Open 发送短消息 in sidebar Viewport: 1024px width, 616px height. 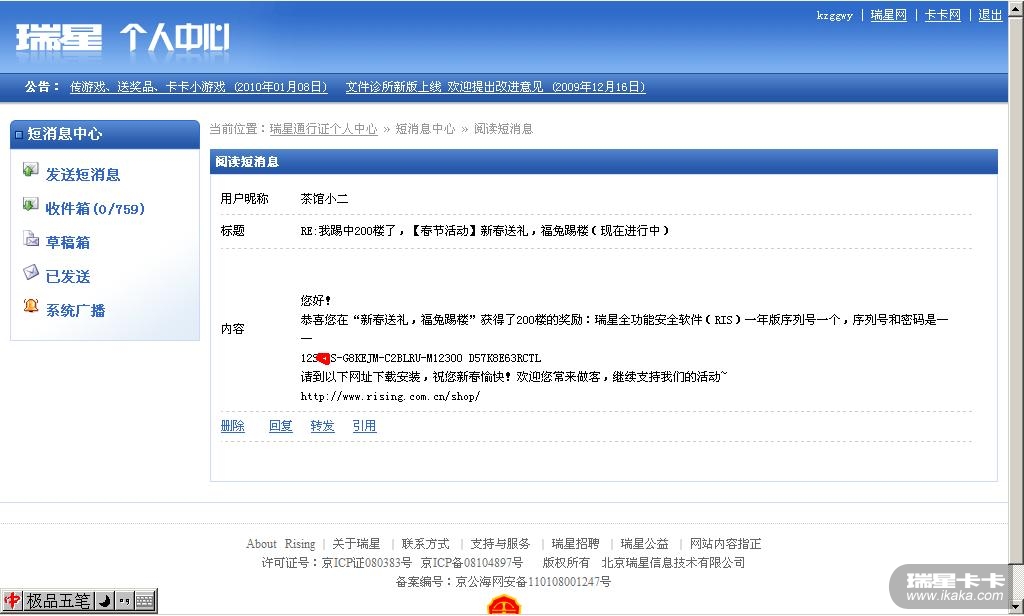[83, 174]
